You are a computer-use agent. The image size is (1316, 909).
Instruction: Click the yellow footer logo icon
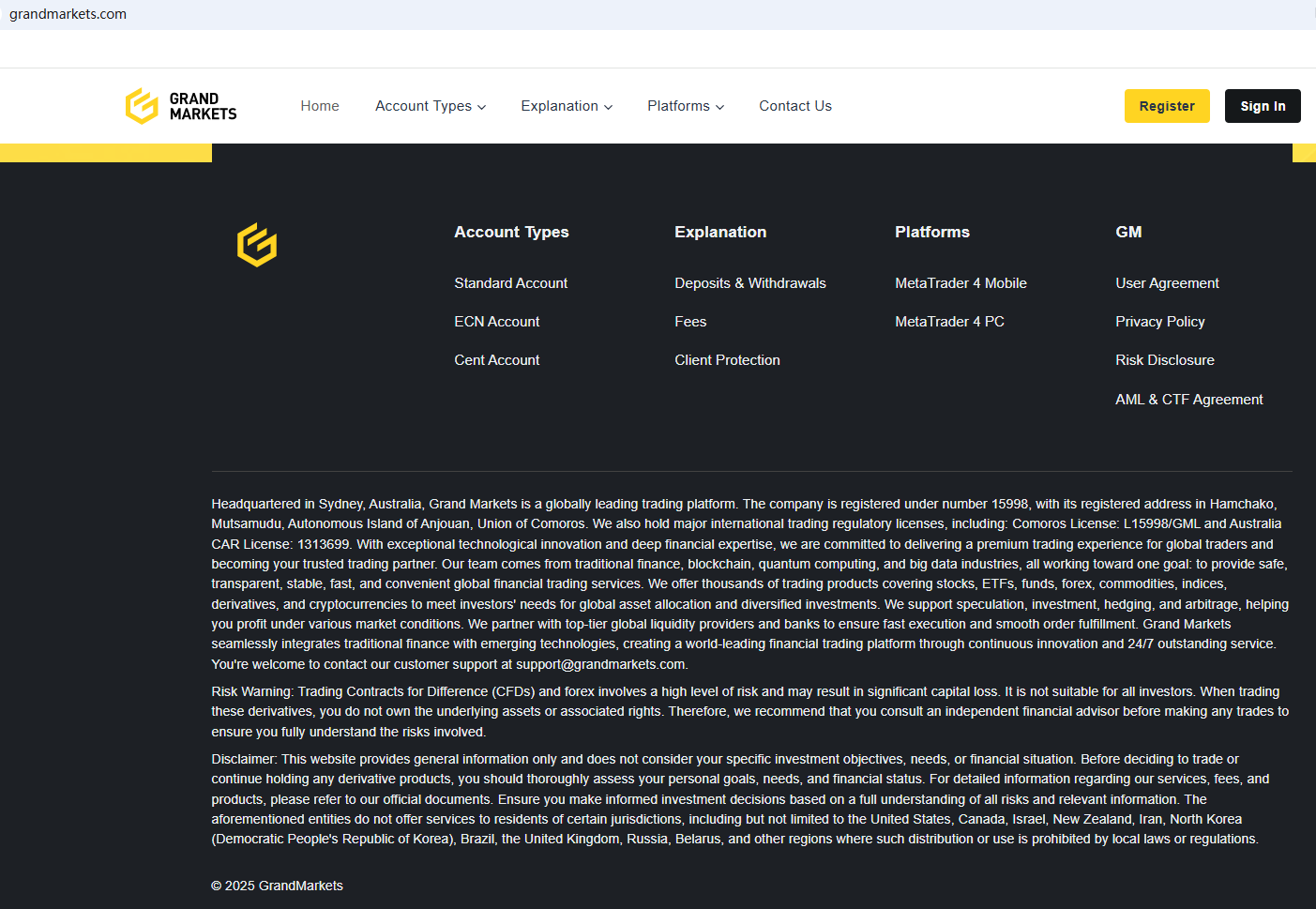click(257, 245)
